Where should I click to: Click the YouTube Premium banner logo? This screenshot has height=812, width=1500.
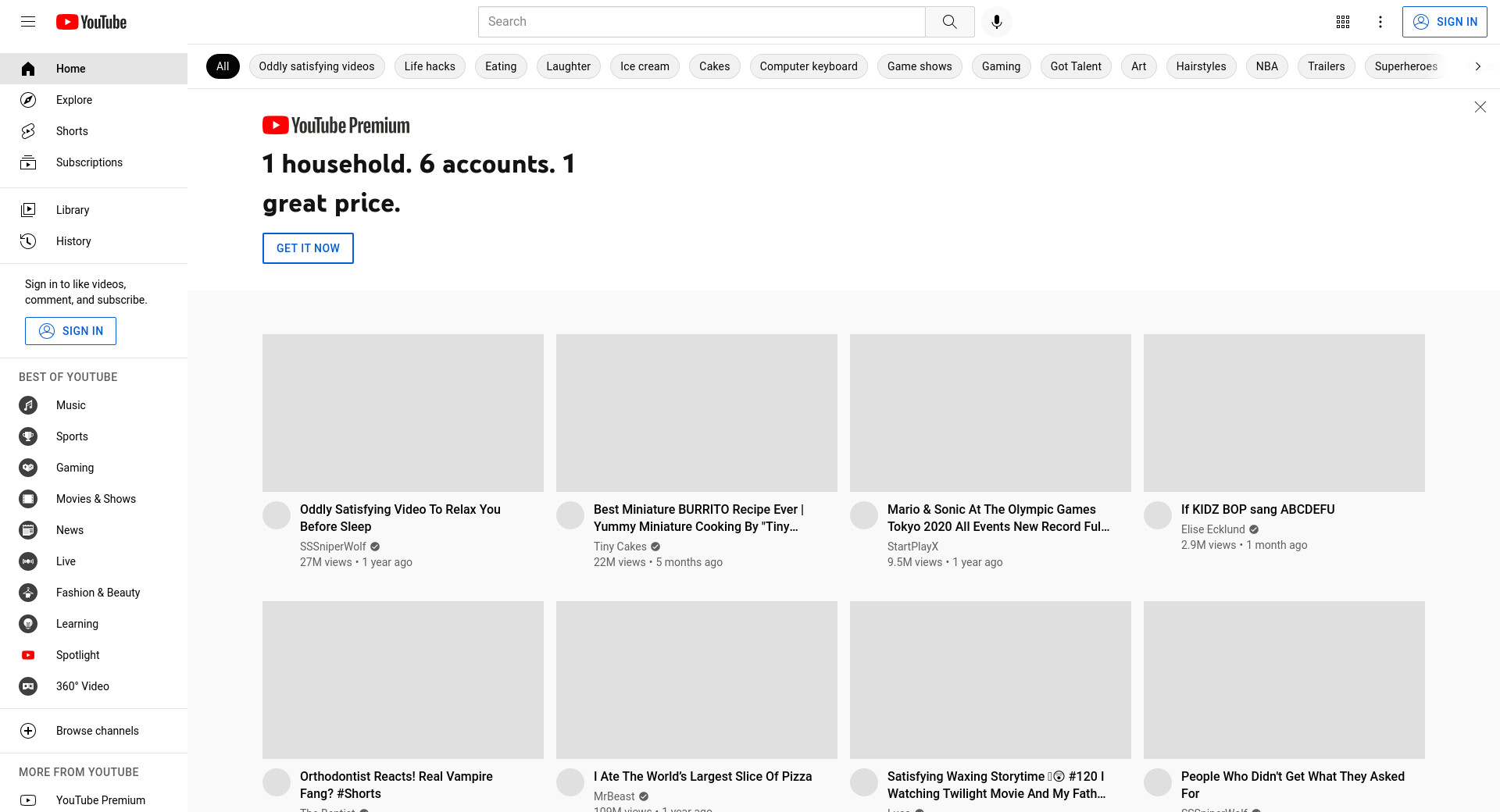(336, 125)
